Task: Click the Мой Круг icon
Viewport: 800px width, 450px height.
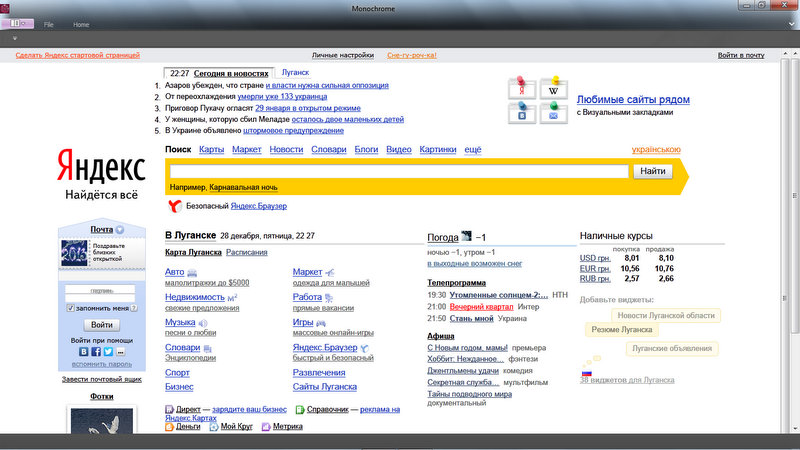Action: point(214,427)
